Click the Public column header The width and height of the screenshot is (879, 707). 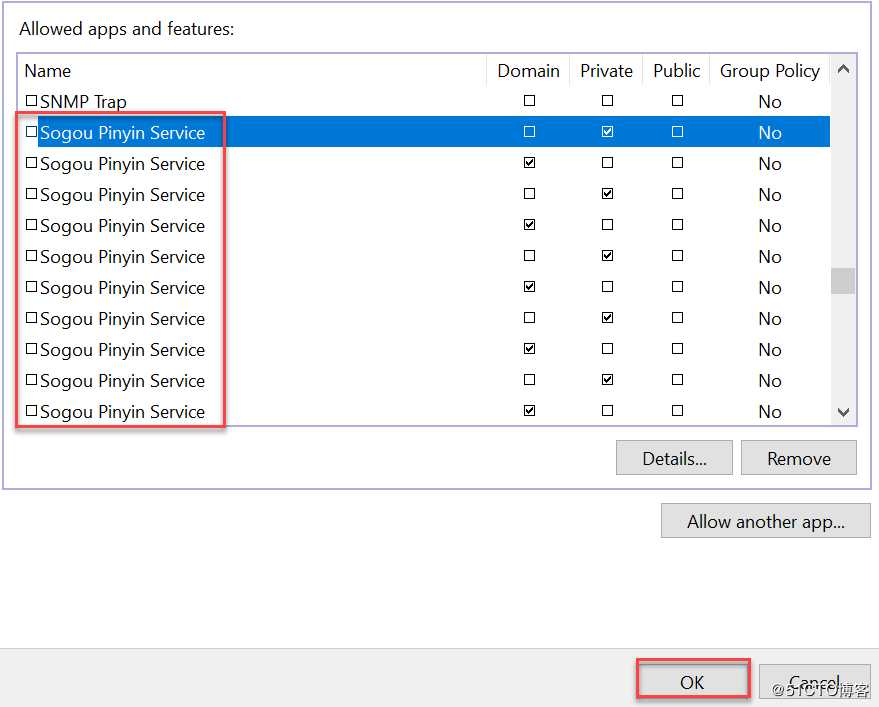[x=677, y=71]
